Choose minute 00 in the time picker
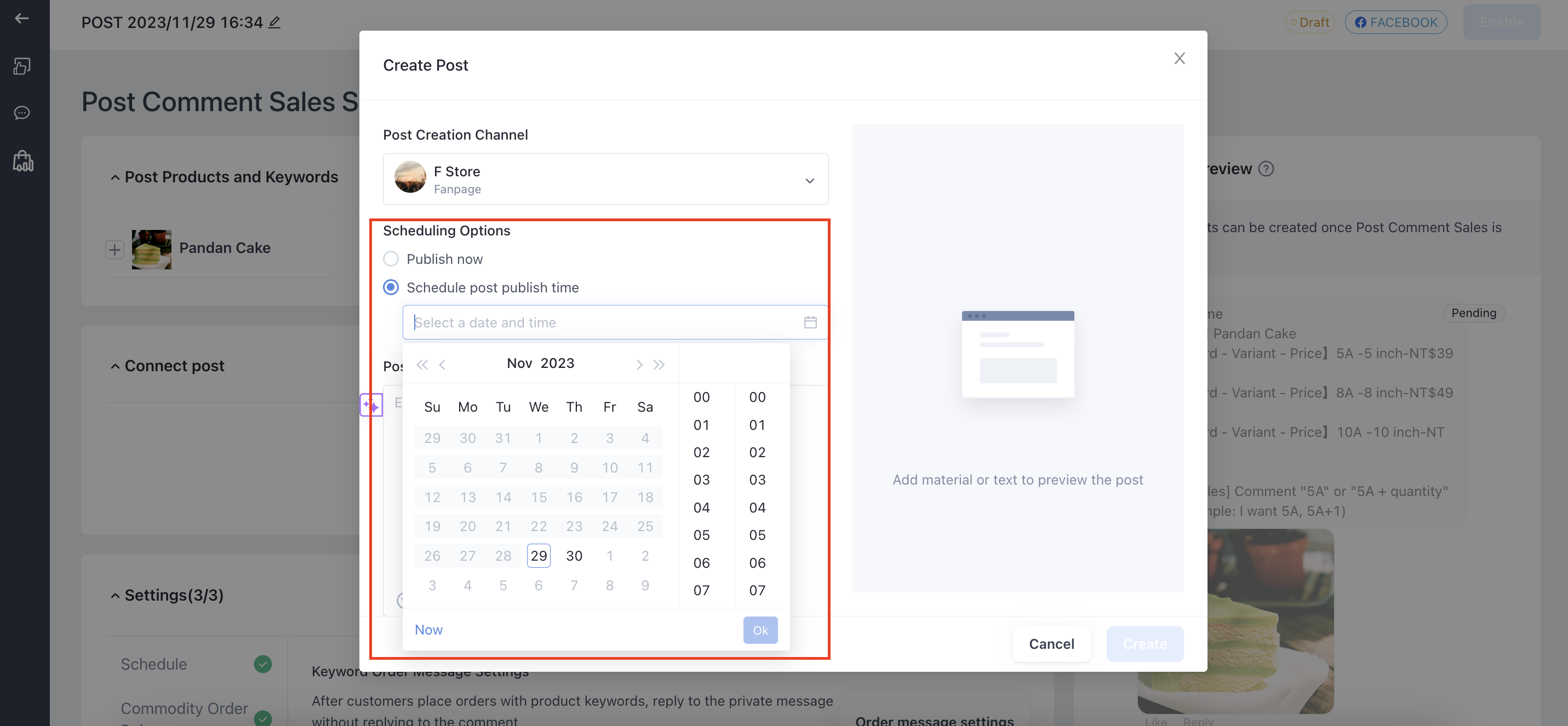 (757, 397)
